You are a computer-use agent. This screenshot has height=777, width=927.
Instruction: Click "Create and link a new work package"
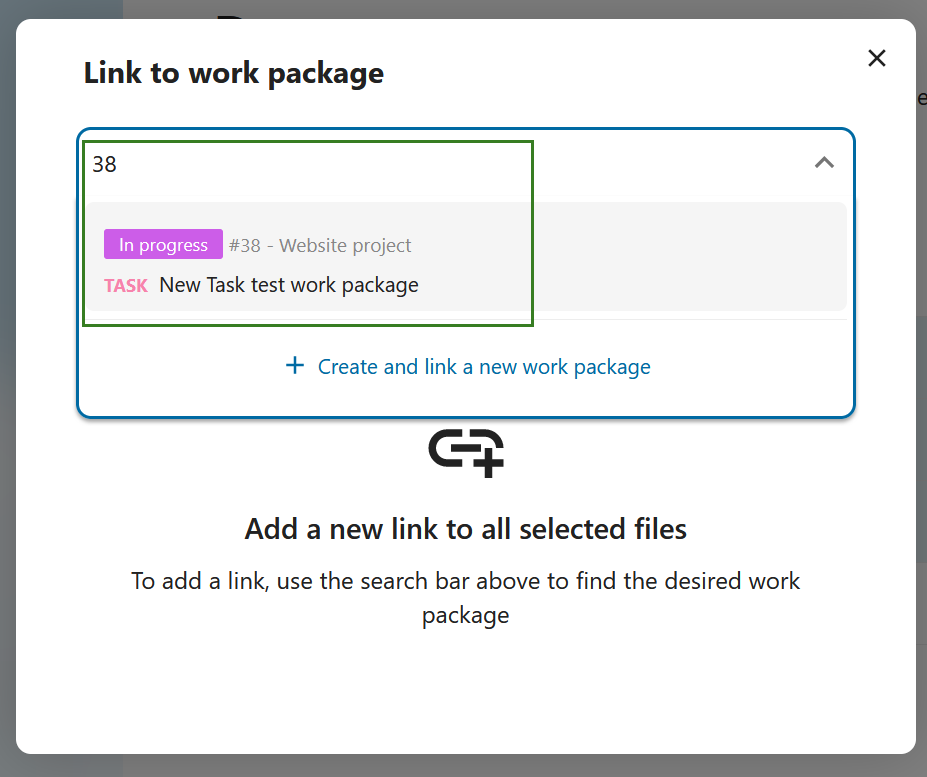(483, 366)
